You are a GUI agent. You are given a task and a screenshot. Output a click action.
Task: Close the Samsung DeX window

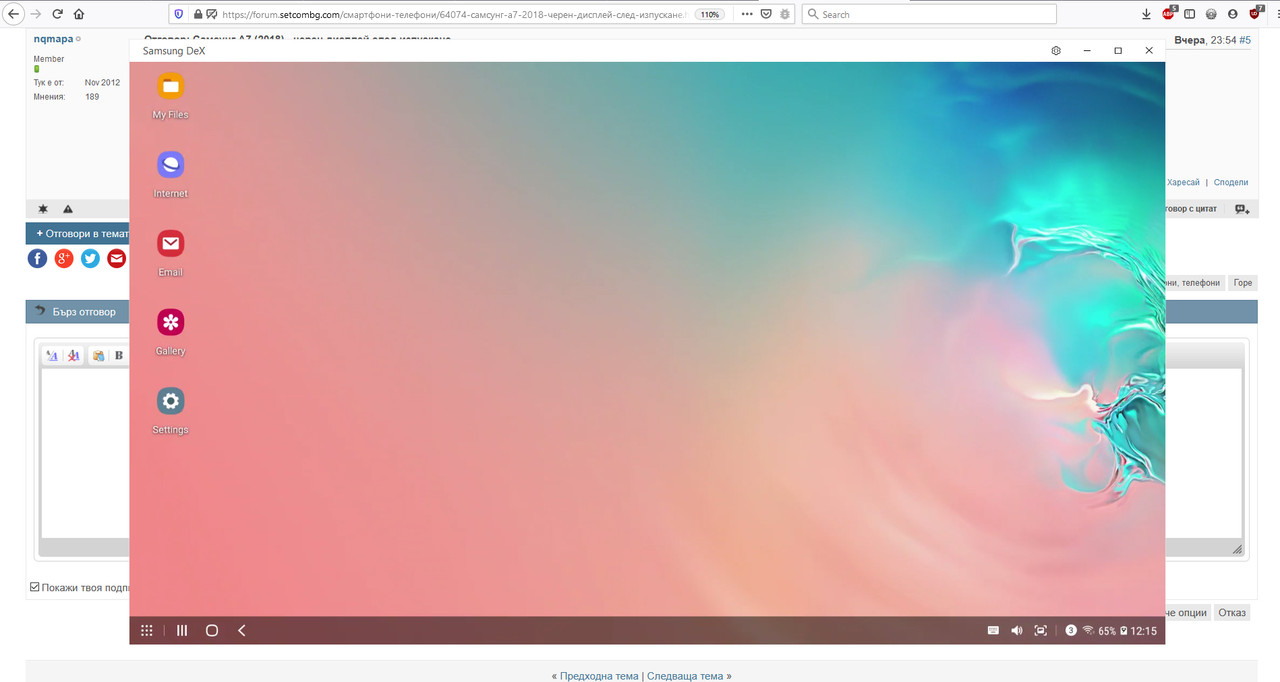tap(1149, 50)
